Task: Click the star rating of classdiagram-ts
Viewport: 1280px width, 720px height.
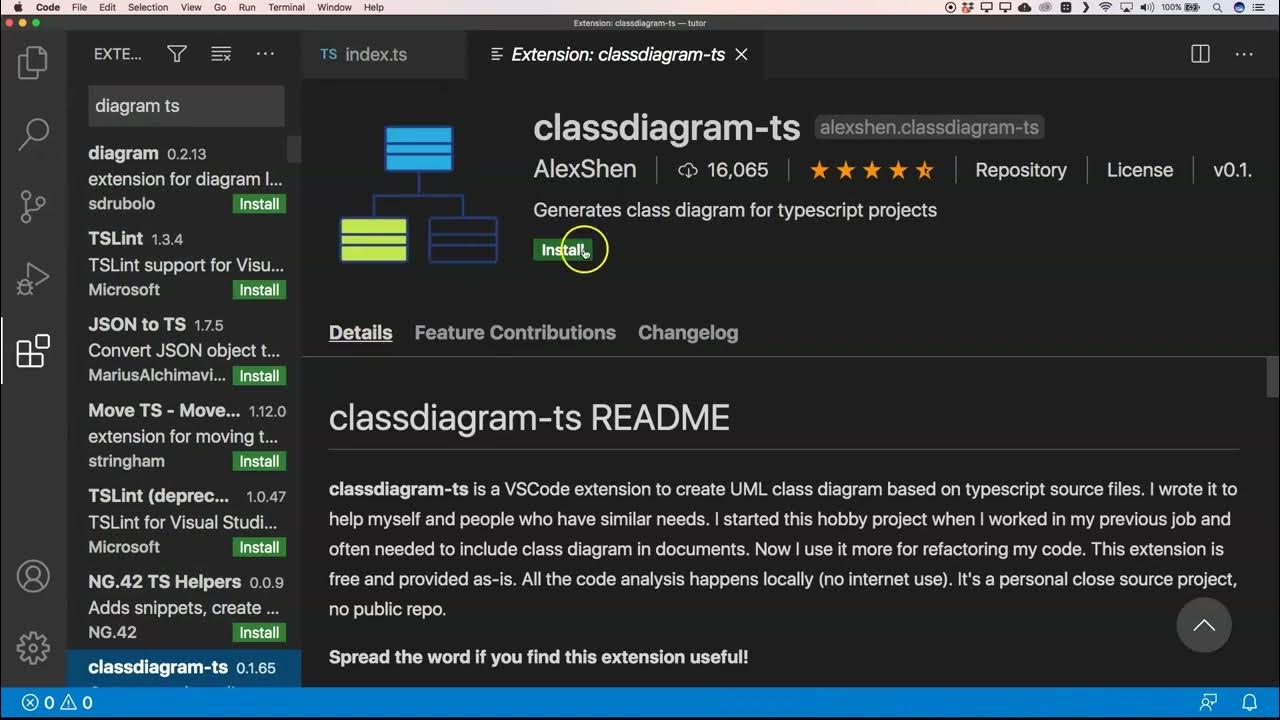Action: [872, 170]
